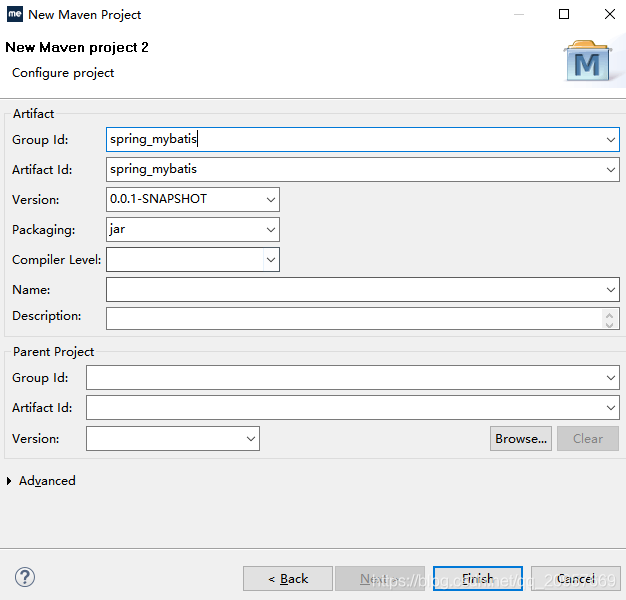Image resolution: width=626 pixels, height=600 pixels.
Task: Click the 'Packaging:' label
Action: tap(44, 230)
